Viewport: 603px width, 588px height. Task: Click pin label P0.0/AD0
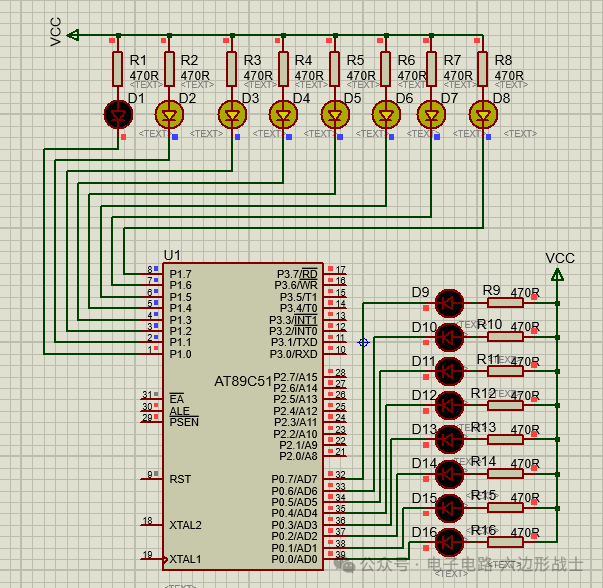295,559
